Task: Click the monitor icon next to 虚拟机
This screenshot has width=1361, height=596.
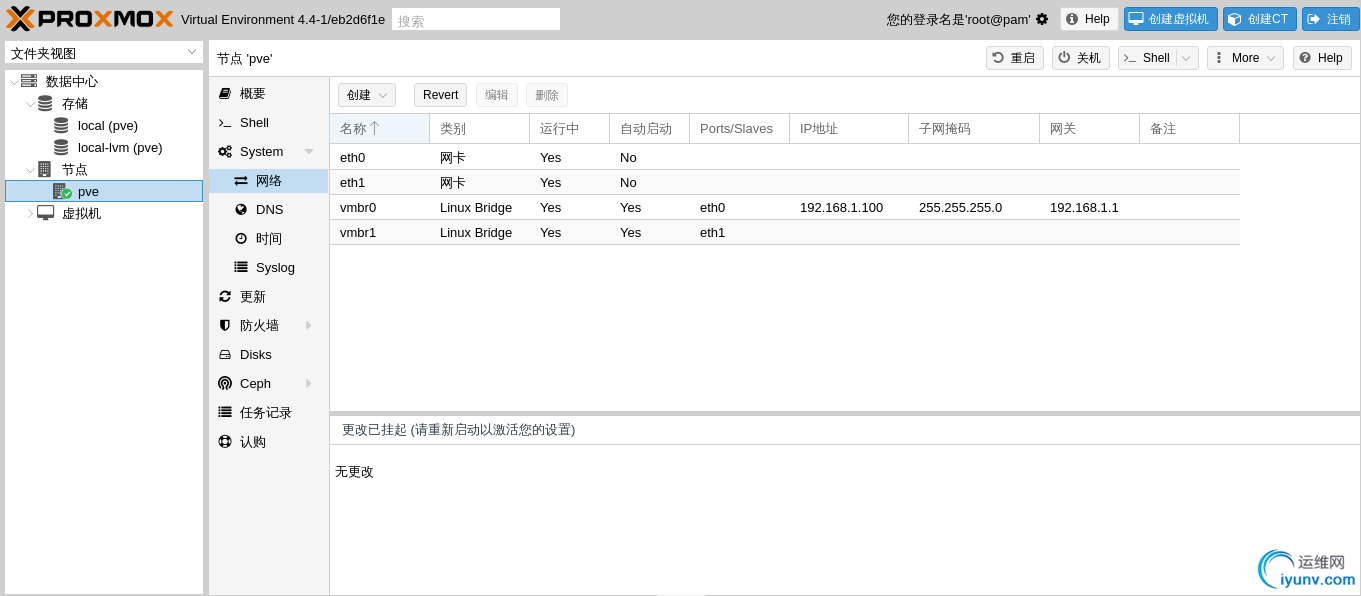Action: coord(45,213)
